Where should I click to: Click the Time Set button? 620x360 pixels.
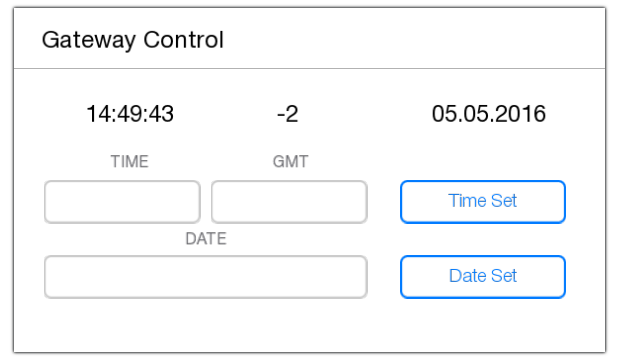click(x=483, y=202)
